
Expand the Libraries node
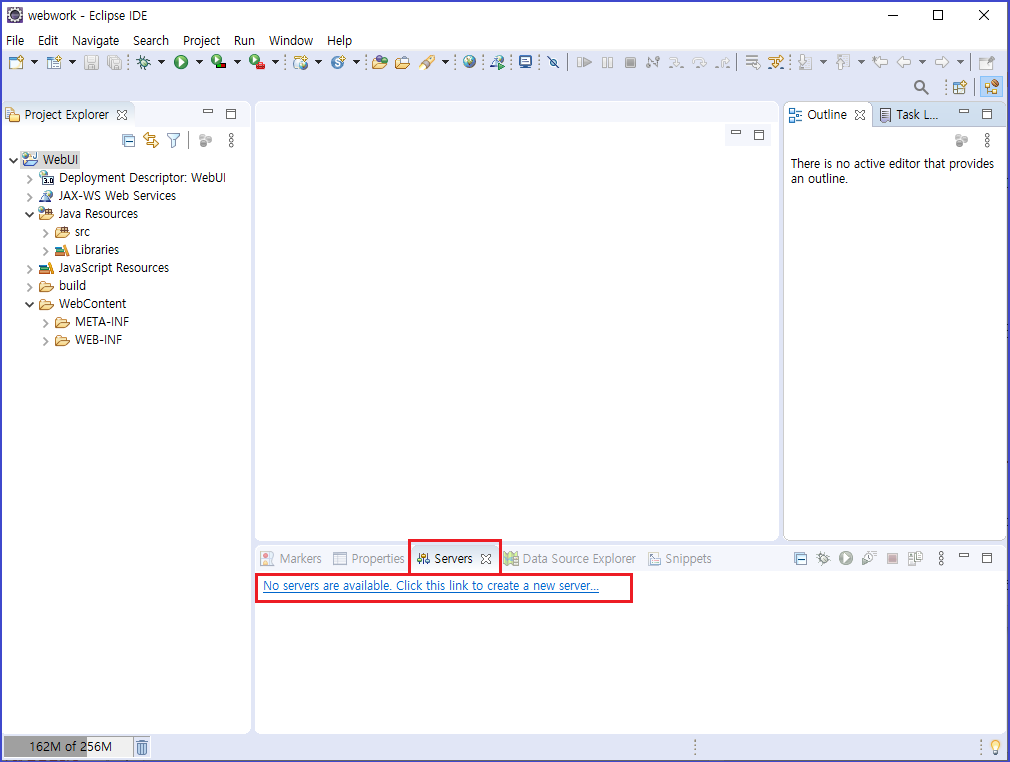point(46,251)
